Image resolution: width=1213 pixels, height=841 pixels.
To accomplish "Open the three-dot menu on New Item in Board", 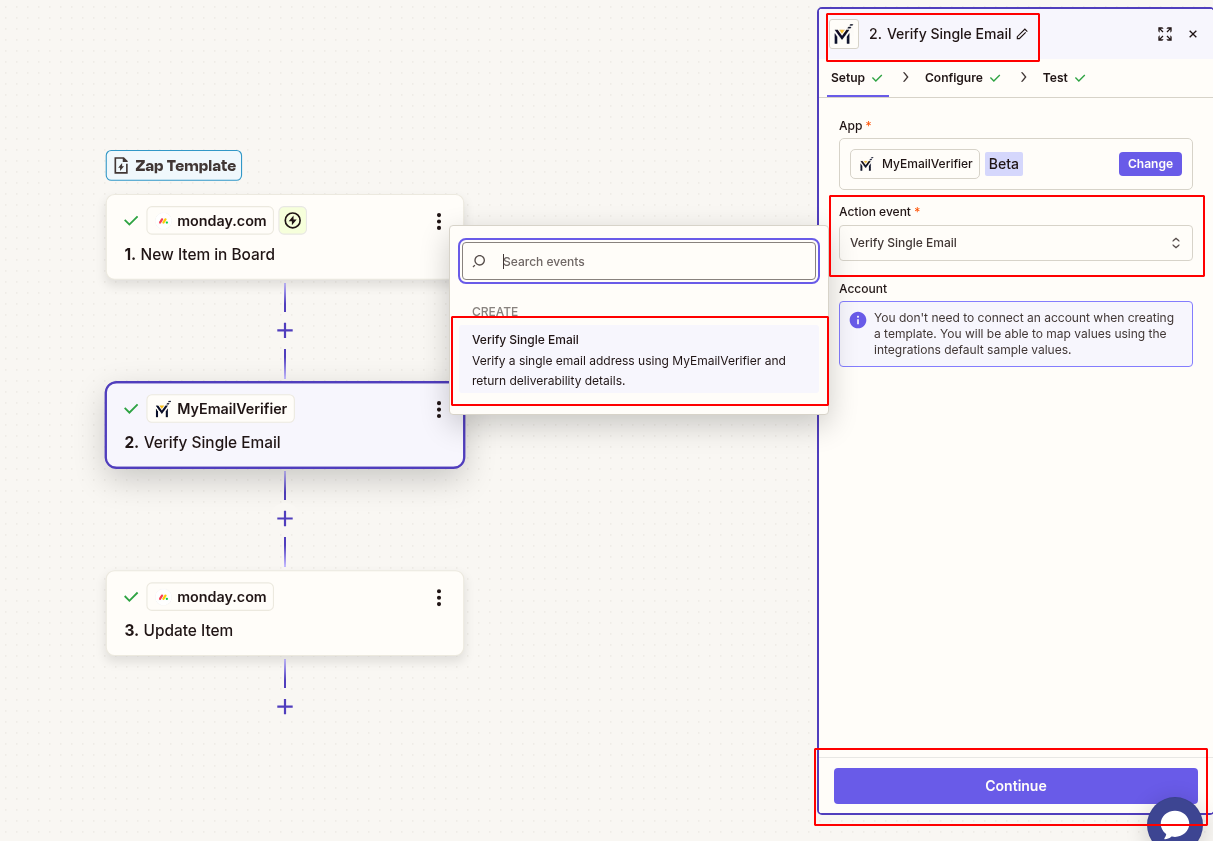I will pos(439,222).
